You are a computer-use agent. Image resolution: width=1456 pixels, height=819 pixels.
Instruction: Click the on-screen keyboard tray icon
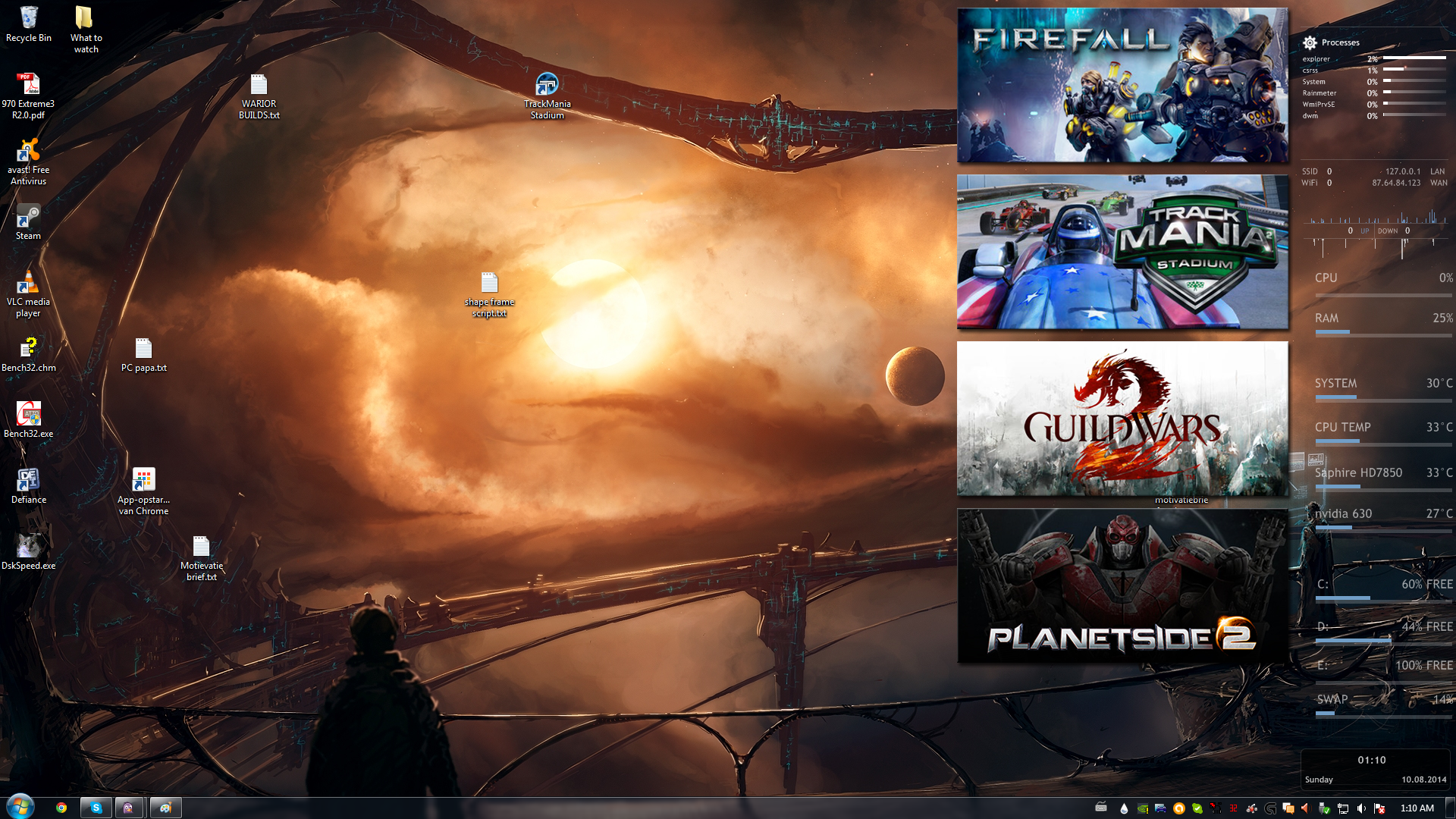tap(1101, 807)
